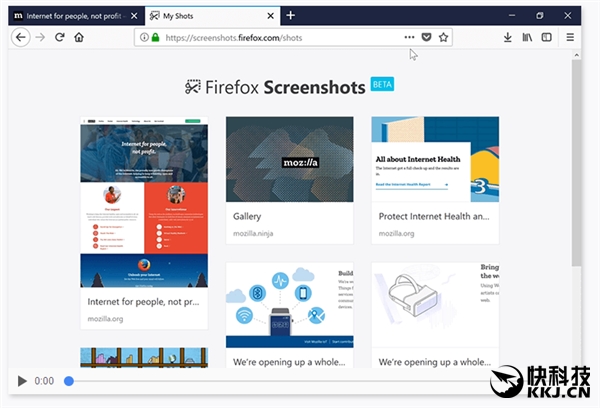Open the Gallery shot thumbnail

point(289,160)
